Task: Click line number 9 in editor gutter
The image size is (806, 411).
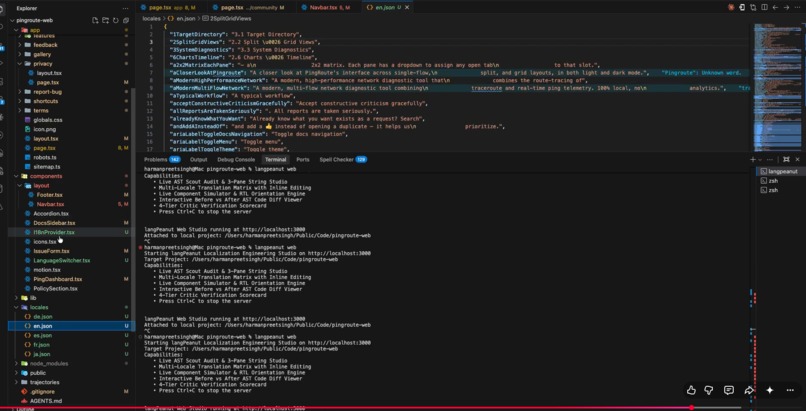Action: (149, 88)
